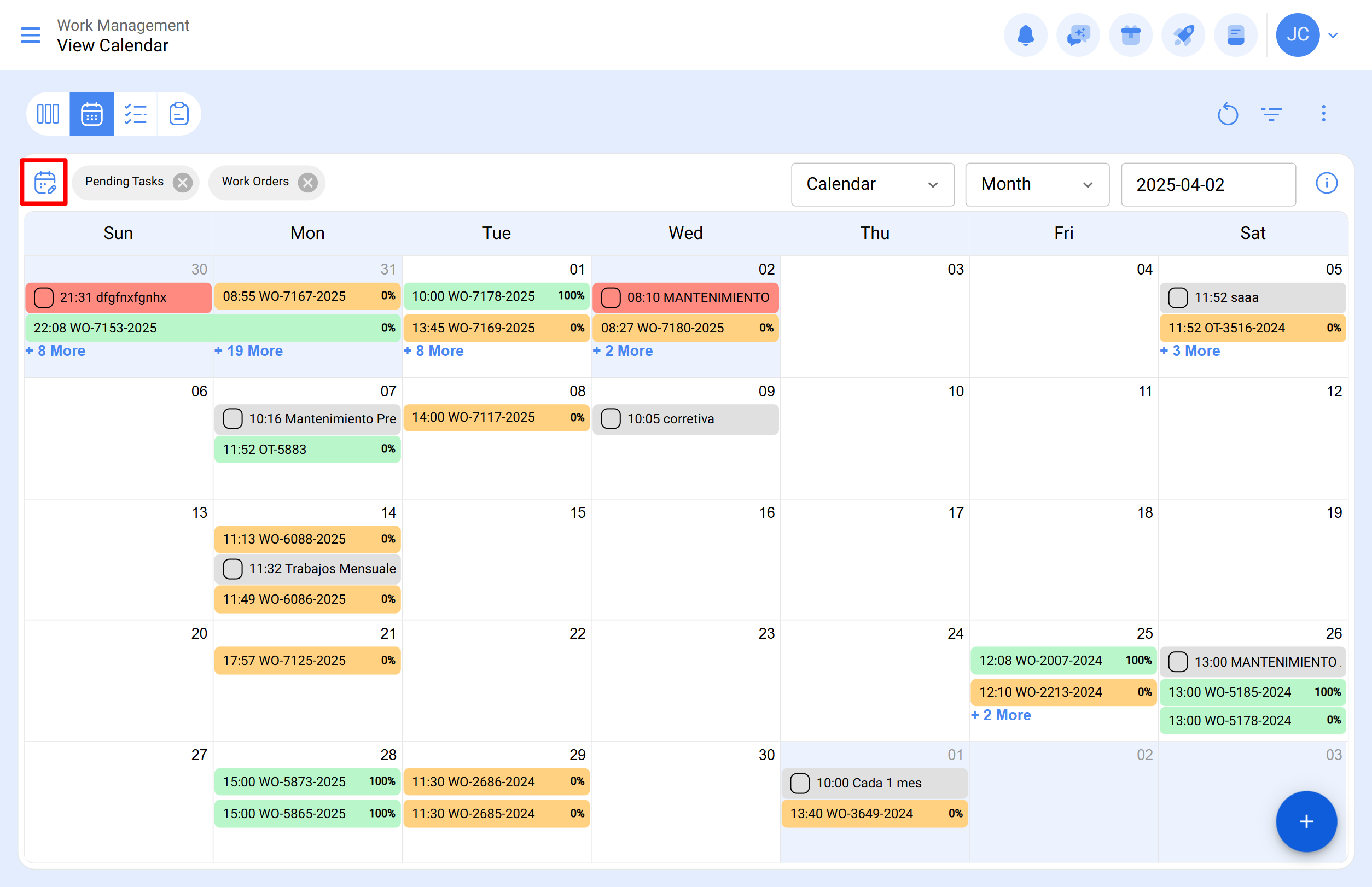This screenshot has height=887, width=1372.
Task: Open work order 17:57 WO-7125-2025
Action: pyautogui.click(x=307, y=661)
